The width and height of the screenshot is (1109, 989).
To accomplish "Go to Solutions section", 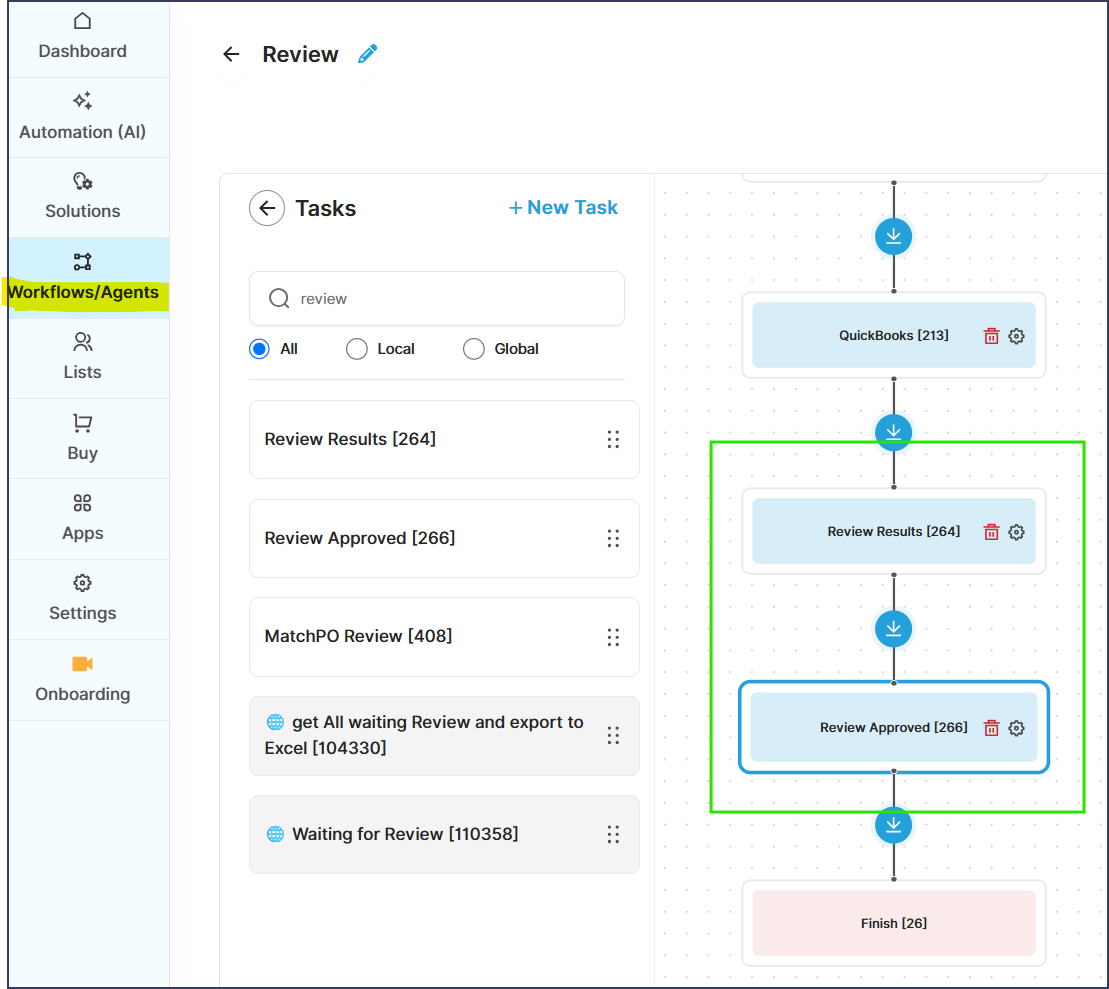I will [x=83, y=197].
